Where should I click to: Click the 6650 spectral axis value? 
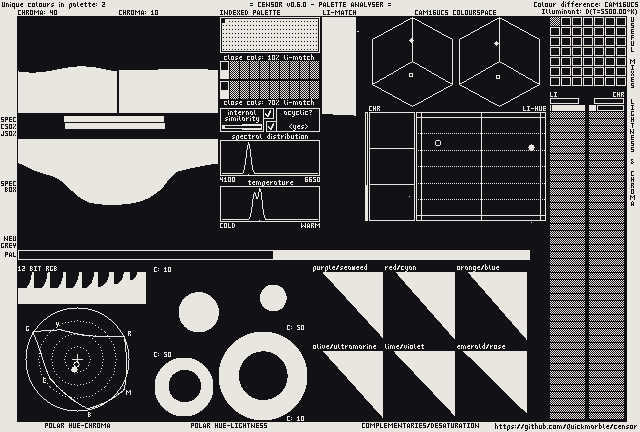coord(312,180)
